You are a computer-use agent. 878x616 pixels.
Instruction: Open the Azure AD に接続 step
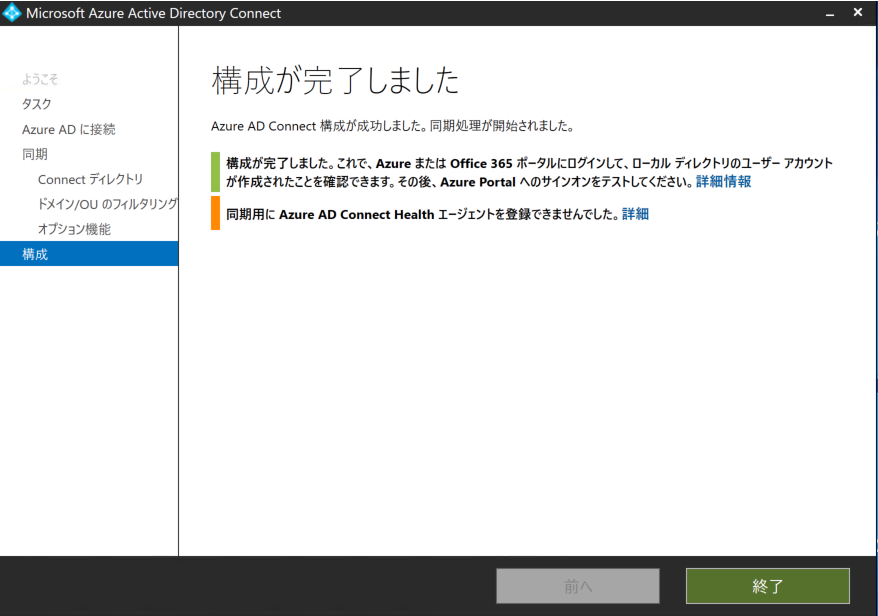[x=68, y=129]
